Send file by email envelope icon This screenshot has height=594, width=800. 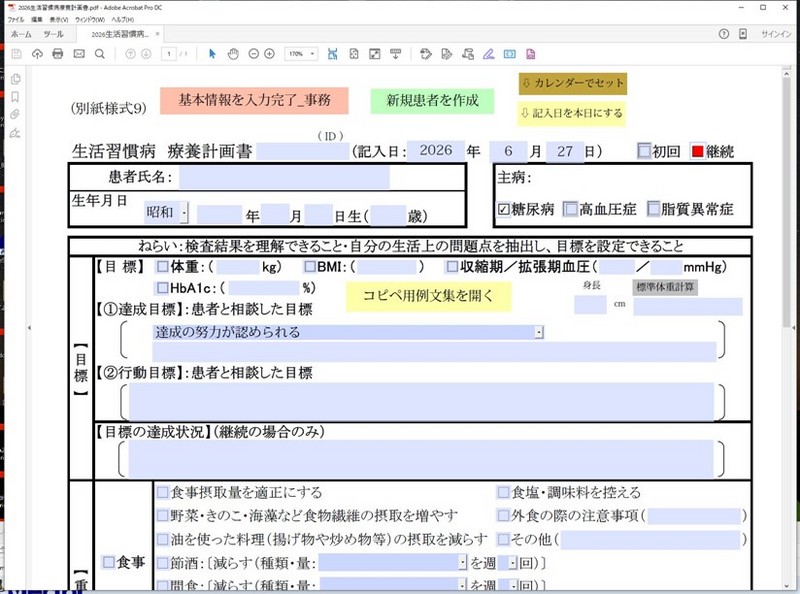79,54
